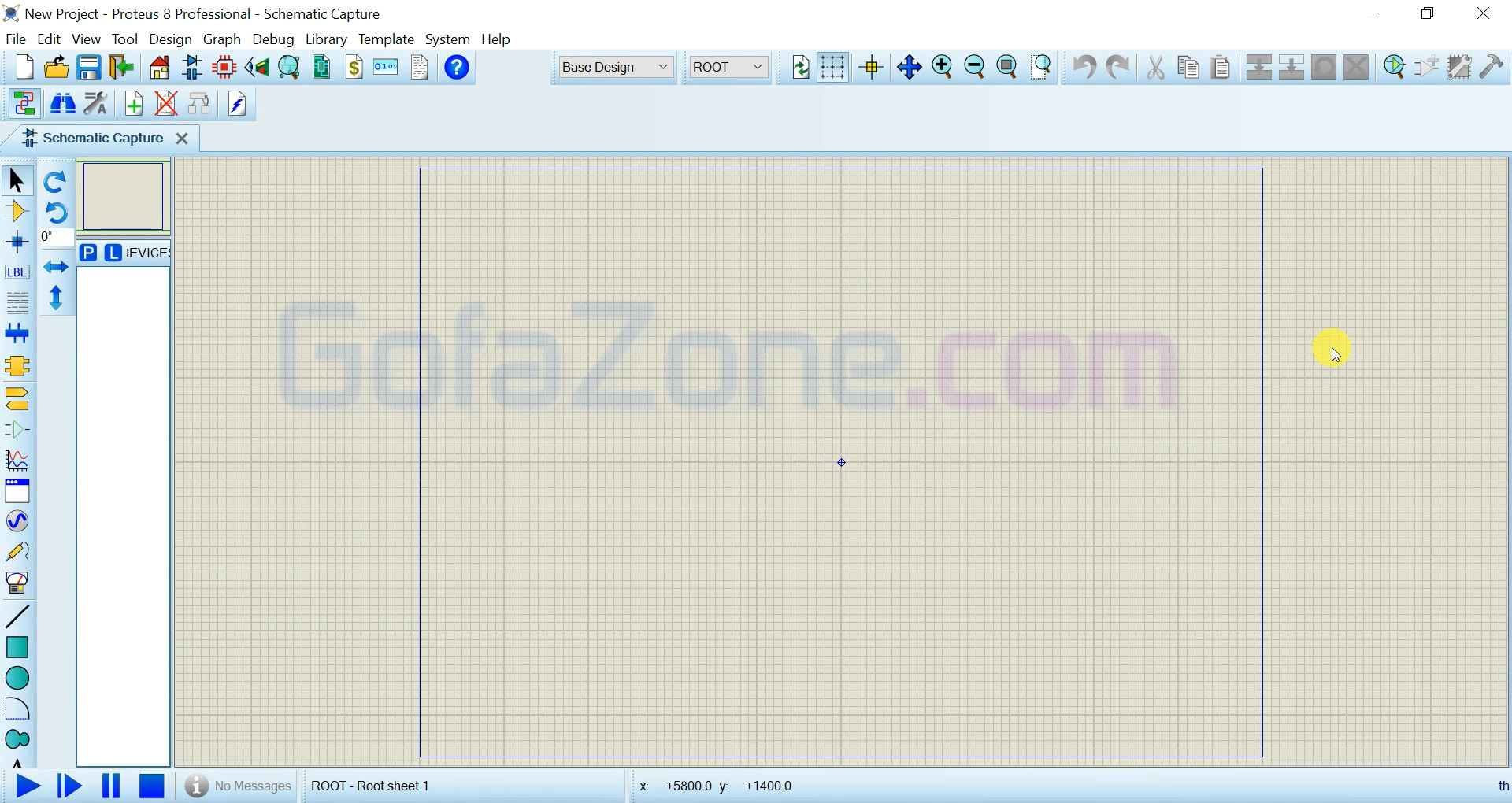Close the Schematic Capture tab

pos(182,139)
